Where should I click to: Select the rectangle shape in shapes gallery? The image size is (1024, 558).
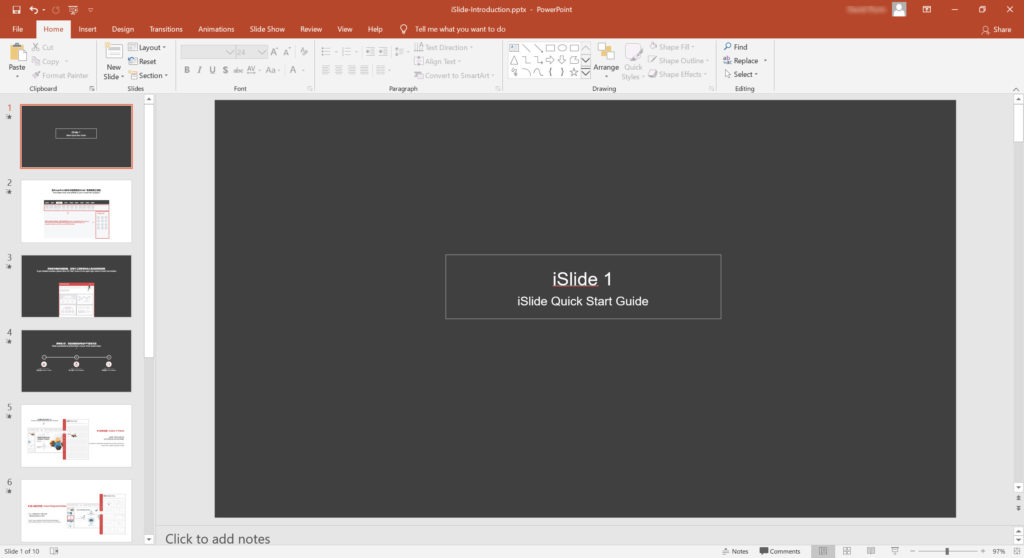coord(550,48)
